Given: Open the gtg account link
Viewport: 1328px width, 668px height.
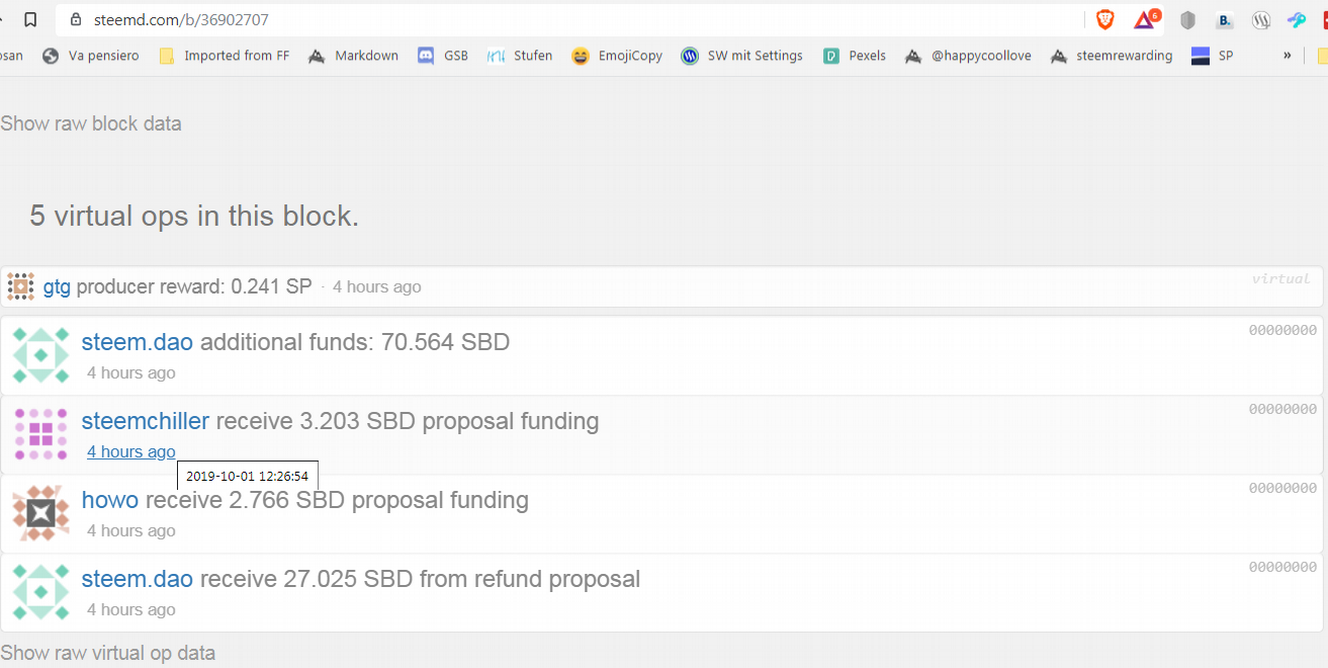Looking at the screenshot, I should click(x=57, y=287).
